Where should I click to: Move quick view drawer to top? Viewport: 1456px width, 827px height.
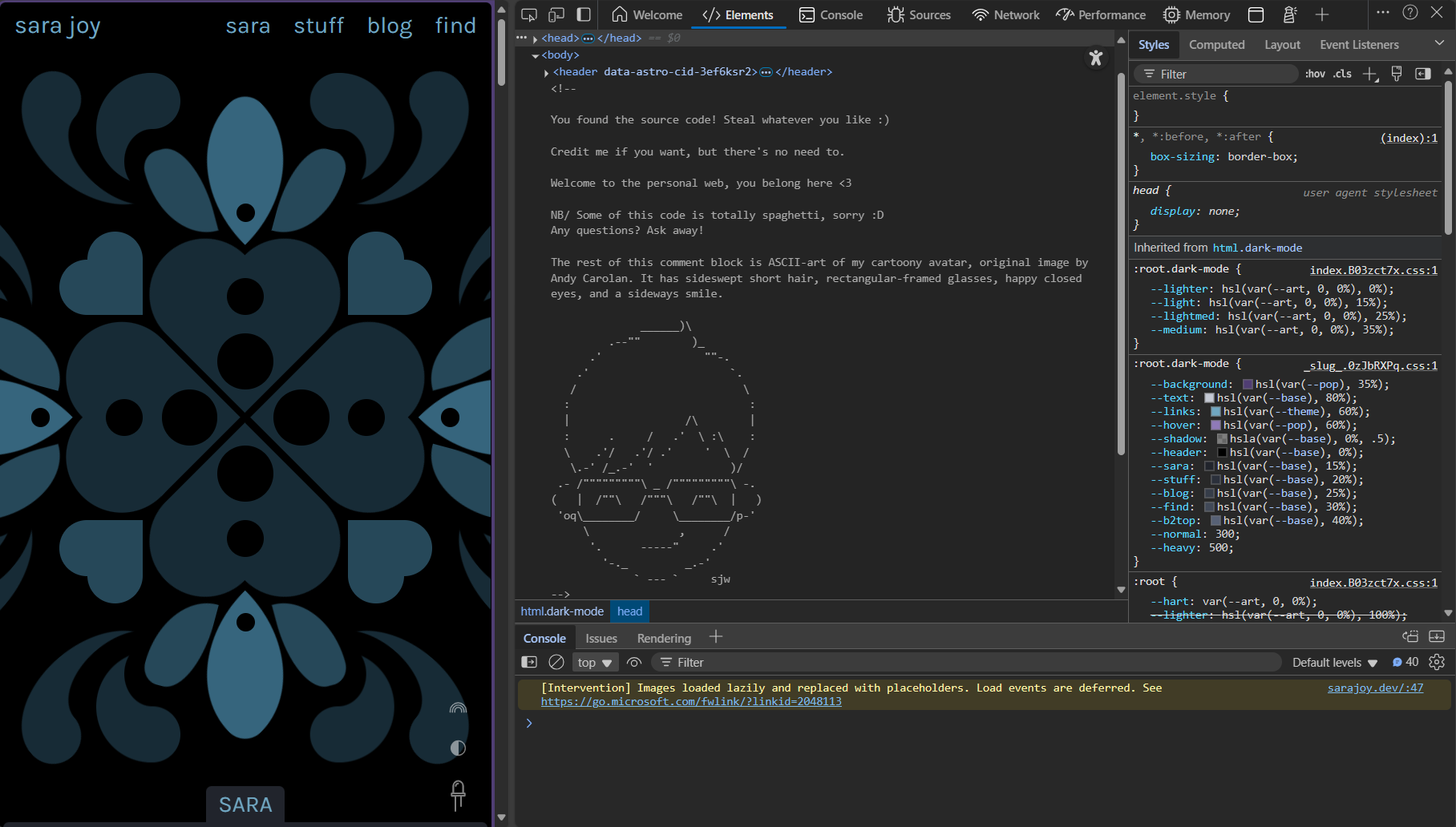pos(1410,636)
